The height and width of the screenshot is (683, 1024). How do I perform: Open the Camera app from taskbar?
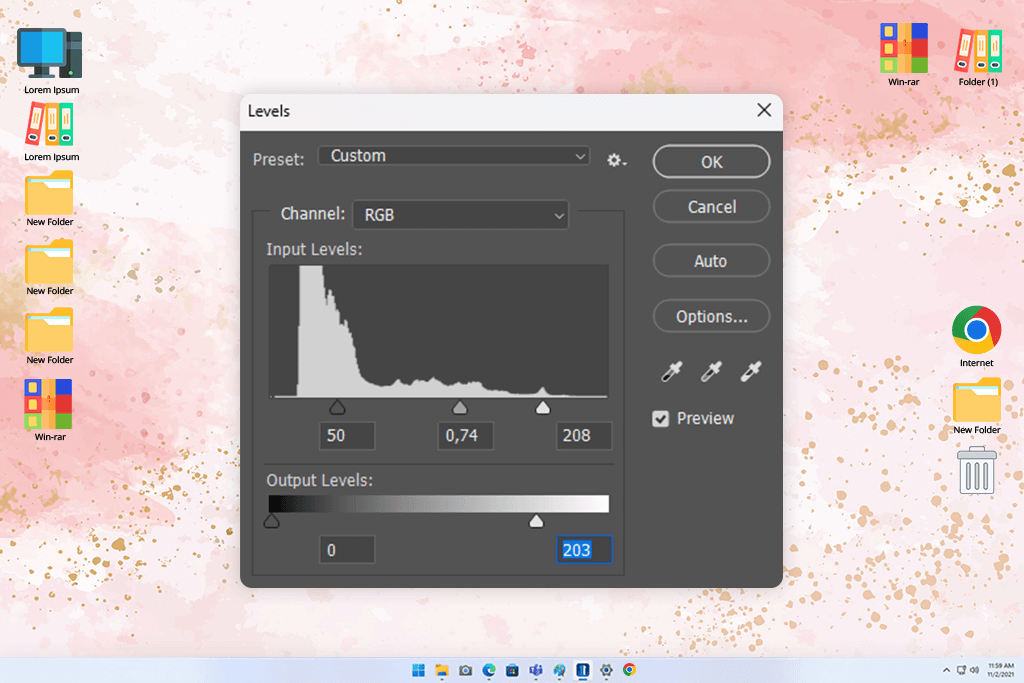pos(466,670)
